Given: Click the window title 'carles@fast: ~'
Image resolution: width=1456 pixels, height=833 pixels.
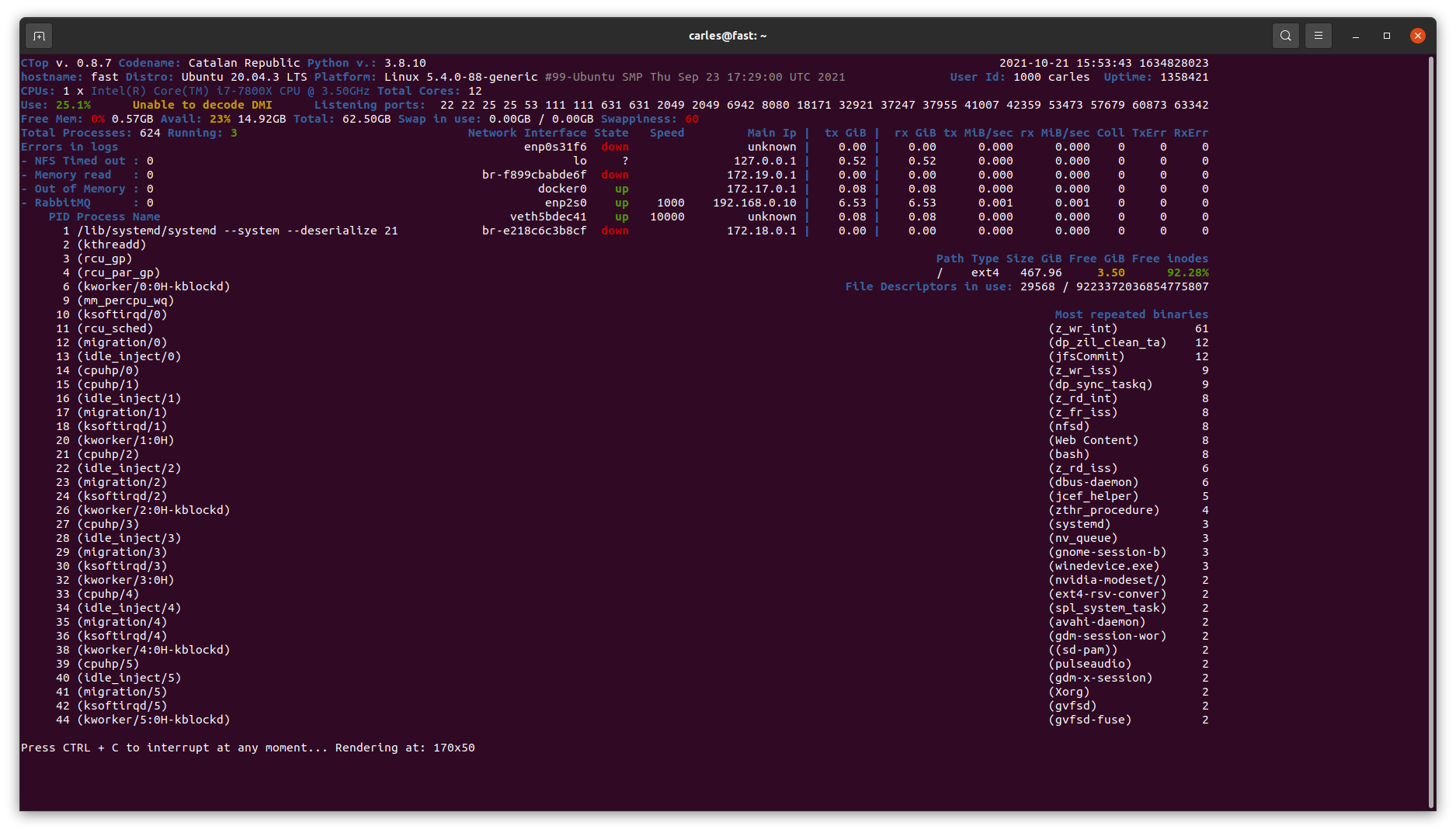Looking at the screenshot, I should tap(727, 36).
